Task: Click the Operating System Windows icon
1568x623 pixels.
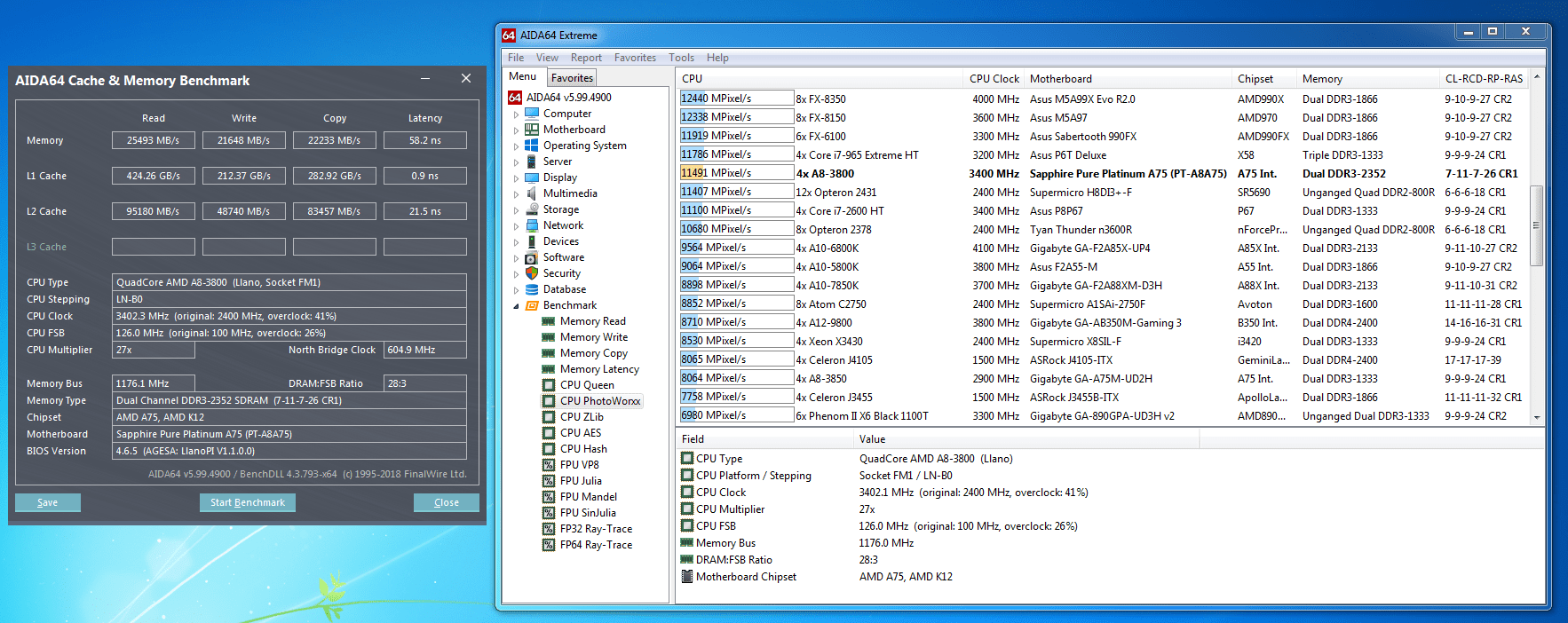Action: click(x=532, y=146)
